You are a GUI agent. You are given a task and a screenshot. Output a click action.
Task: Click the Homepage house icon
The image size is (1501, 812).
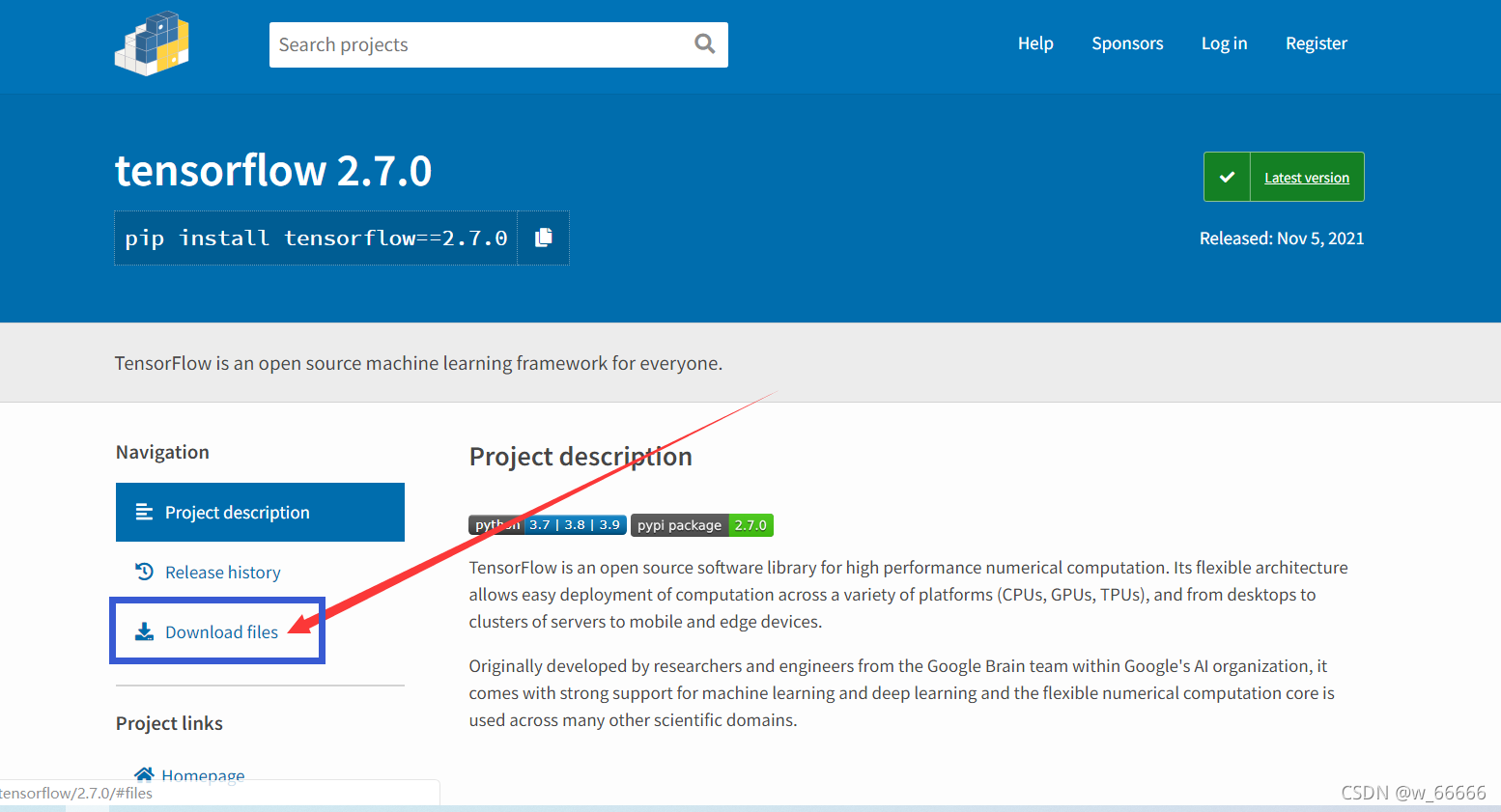coord(144,774)
